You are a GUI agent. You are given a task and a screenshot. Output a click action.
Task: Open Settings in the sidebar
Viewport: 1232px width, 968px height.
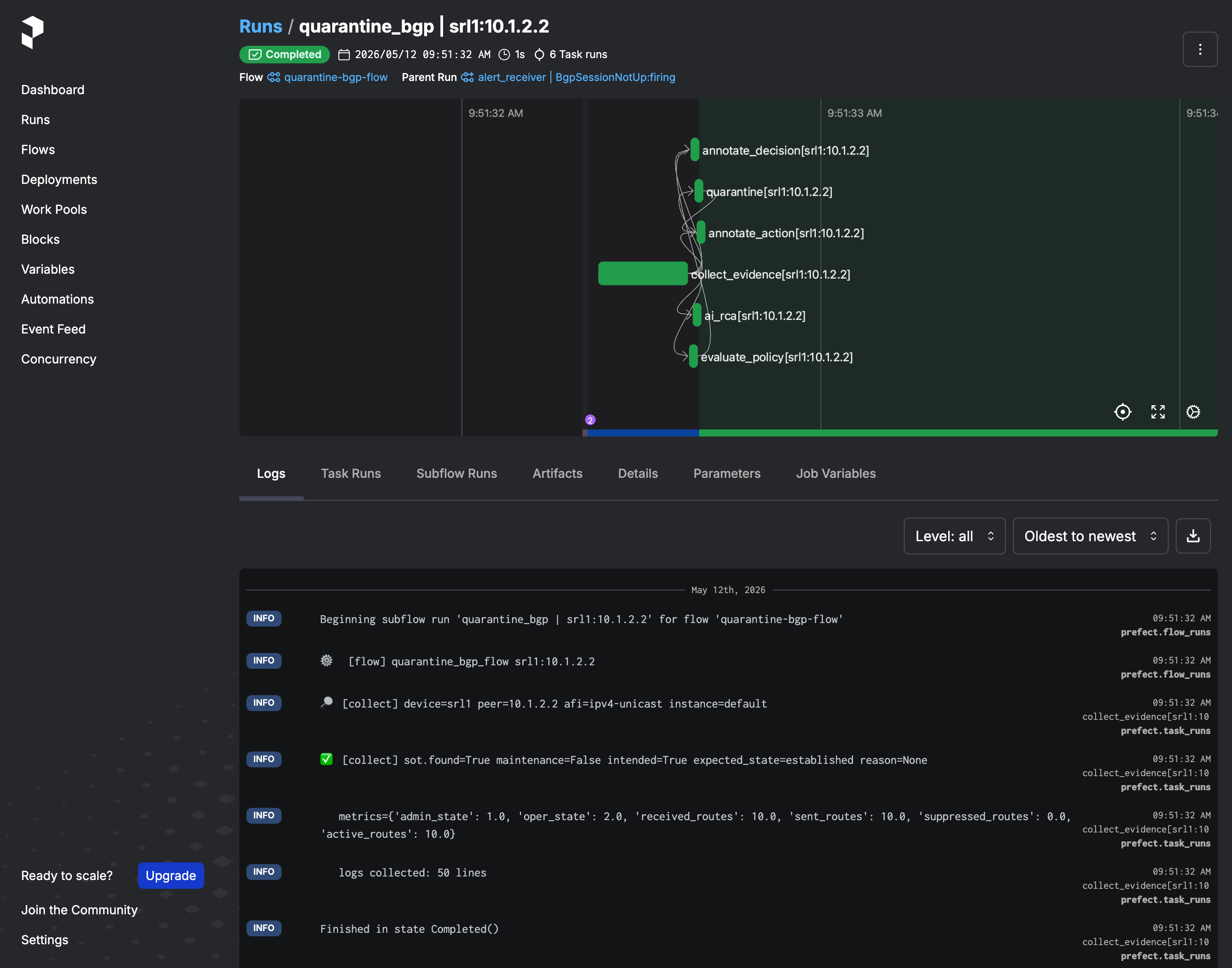point(45,940)
